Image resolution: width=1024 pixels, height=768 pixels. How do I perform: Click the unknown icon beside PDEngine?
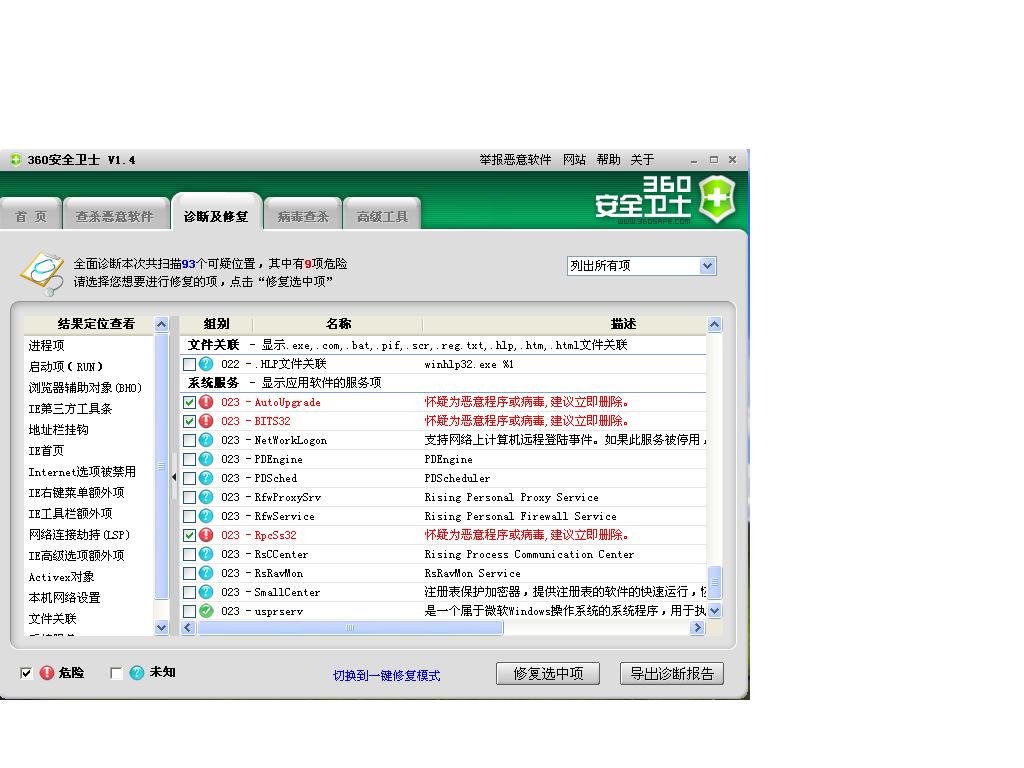click(206, 459)
